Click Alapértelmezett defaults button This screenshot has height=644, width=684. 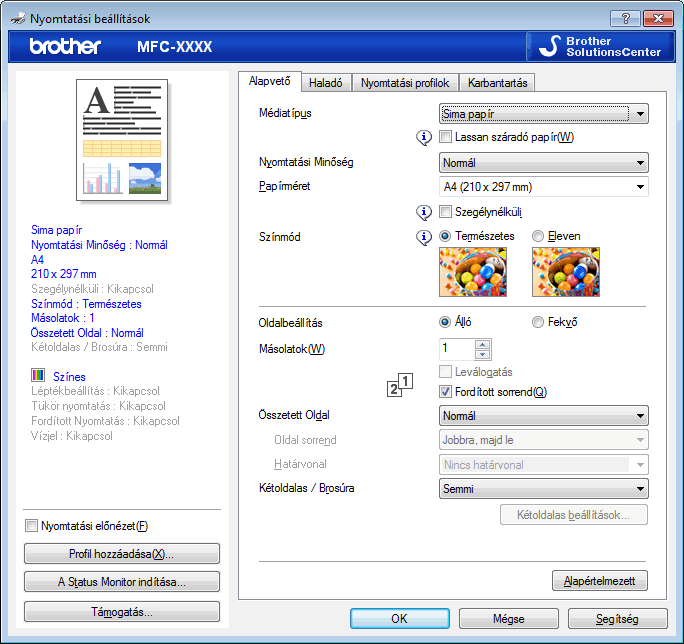(x=600, y=581)
